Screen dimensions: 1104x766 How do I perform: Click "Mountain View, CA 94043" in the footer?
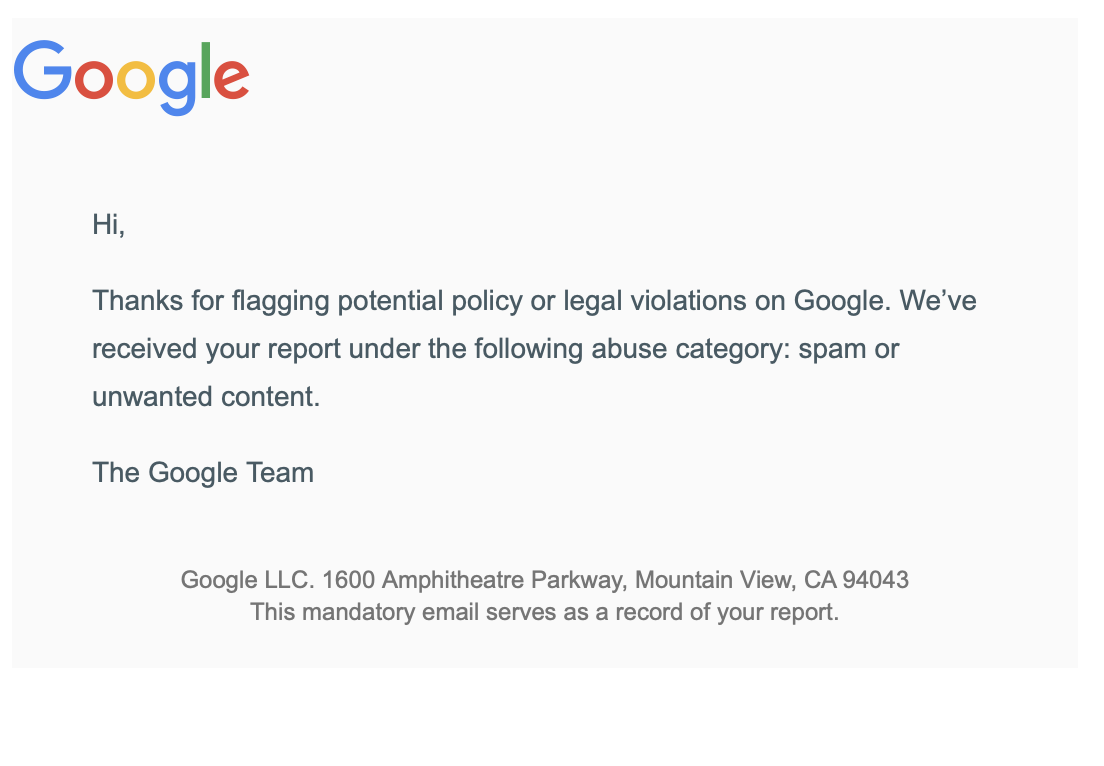[772, 580]
